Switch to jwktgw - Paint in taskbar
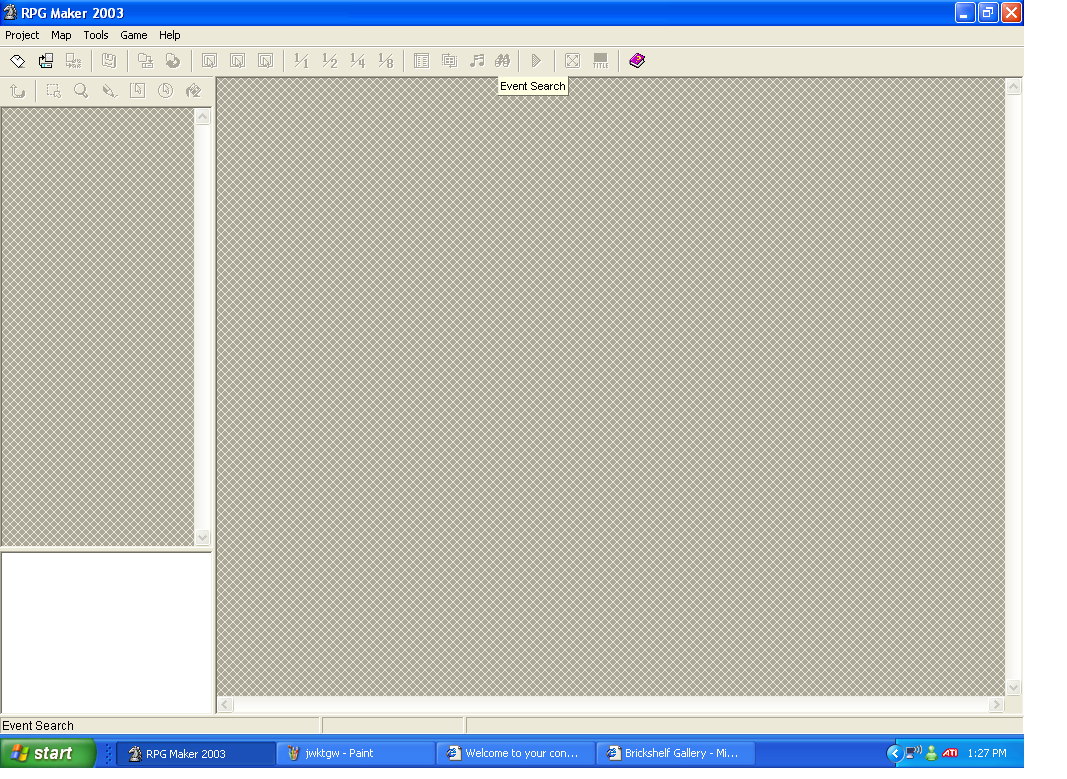The width and height of the screenshot is (1067, 779). pyautogui.click(x=355, y=753)
